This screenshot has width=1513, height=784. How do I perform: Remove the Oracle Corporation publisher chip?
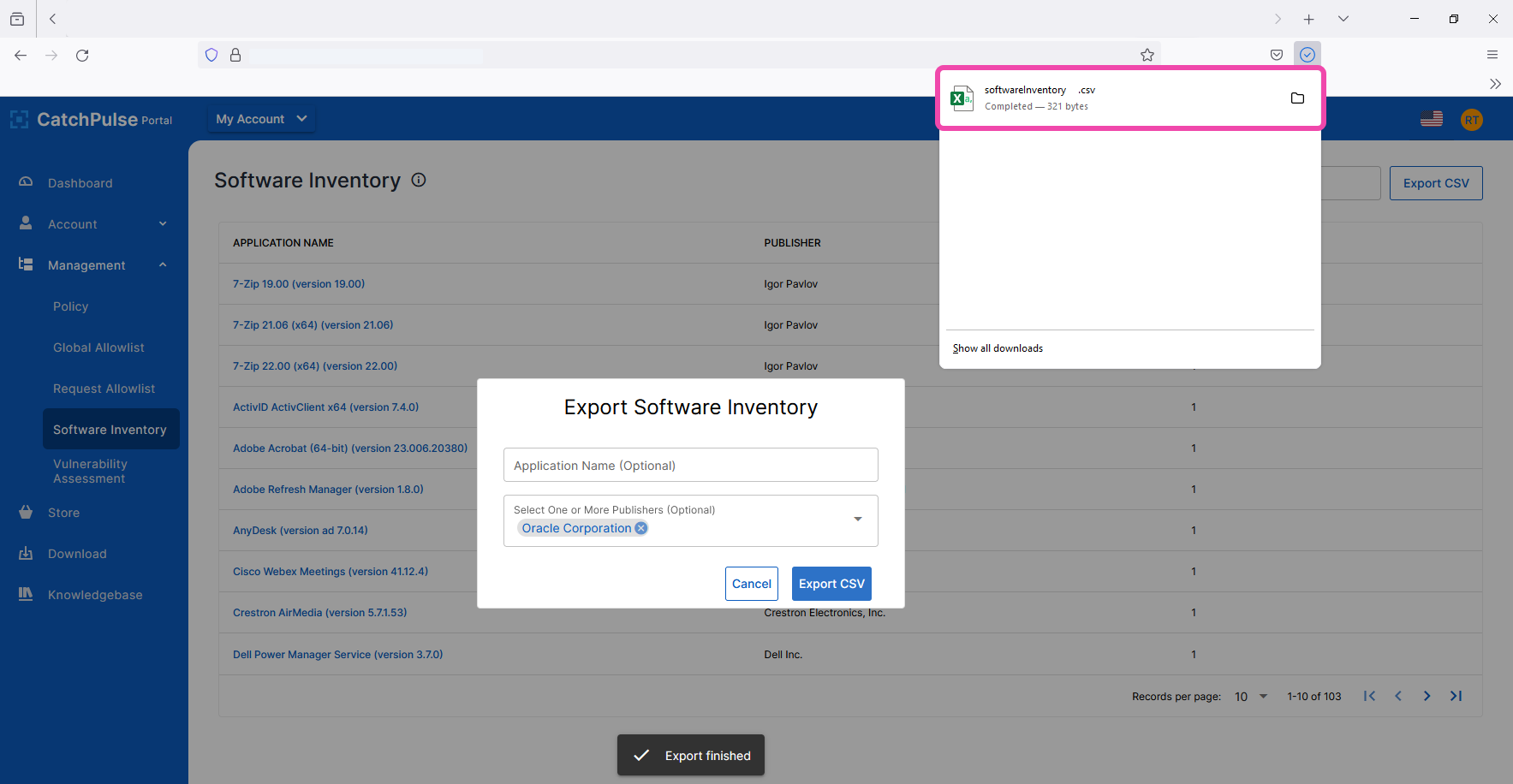tap(640, 528)
